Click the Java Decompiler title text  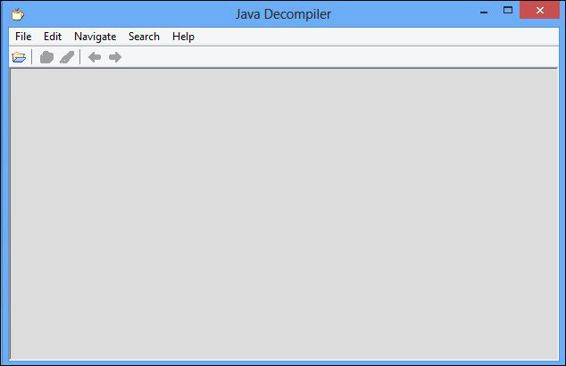coord(283,14)
